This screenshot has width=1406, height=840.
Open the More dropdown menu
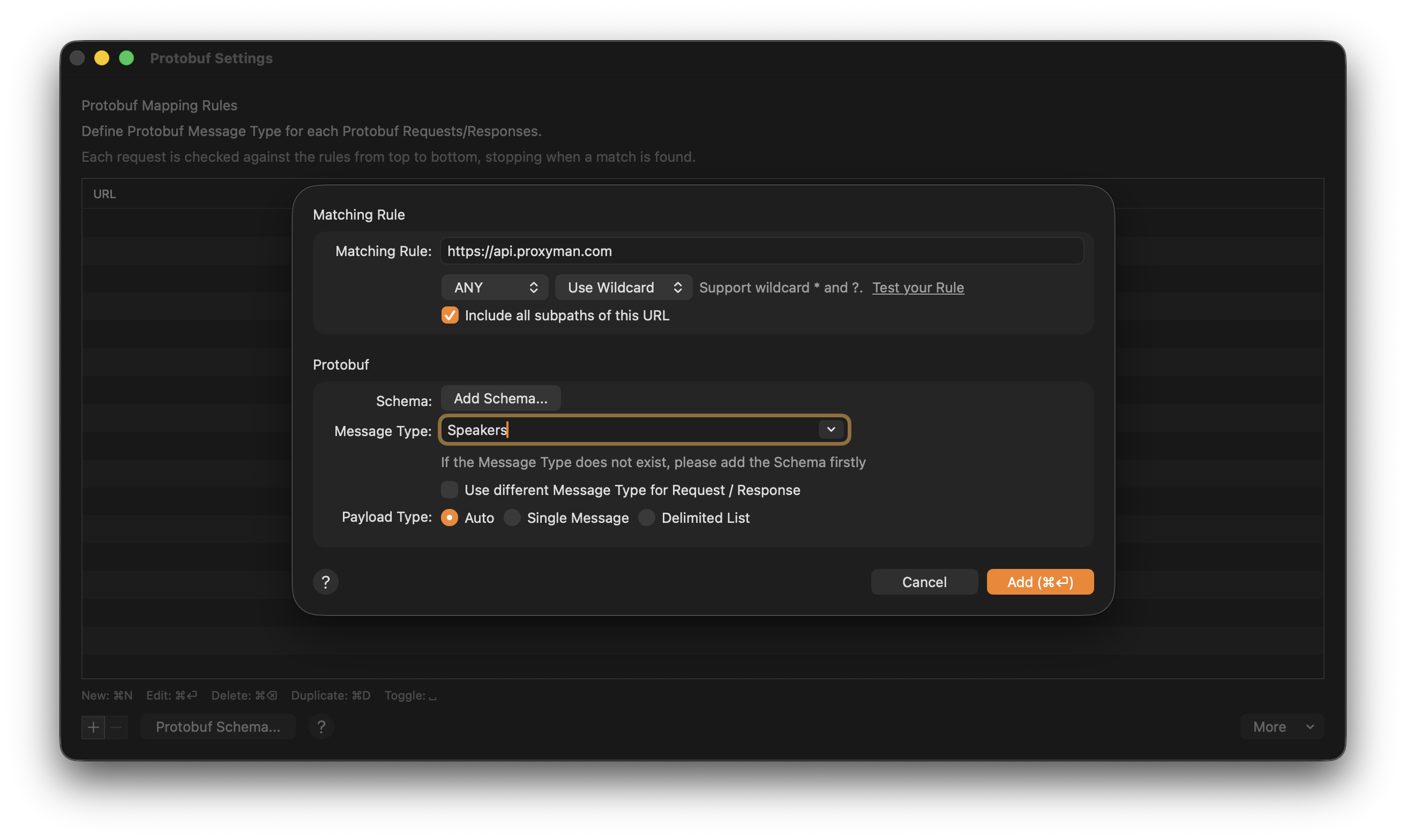1282,727
